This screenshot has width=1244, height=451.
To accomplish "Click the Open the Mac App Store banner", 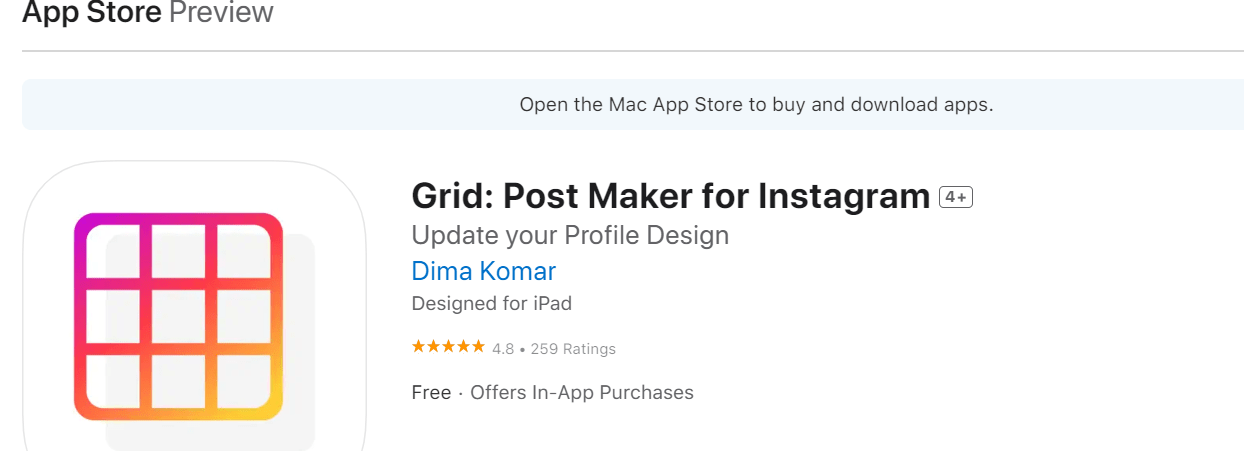I will tap(756, 104).
